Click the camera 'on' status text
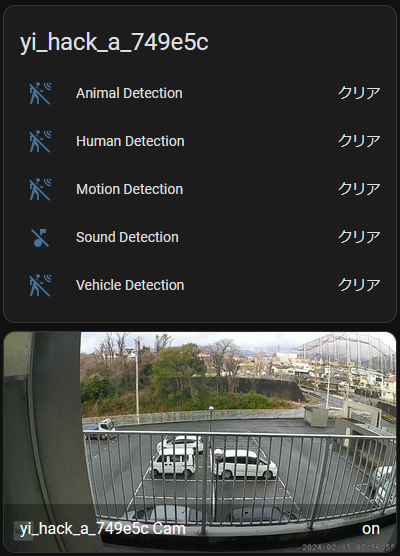 click(371, 529)
